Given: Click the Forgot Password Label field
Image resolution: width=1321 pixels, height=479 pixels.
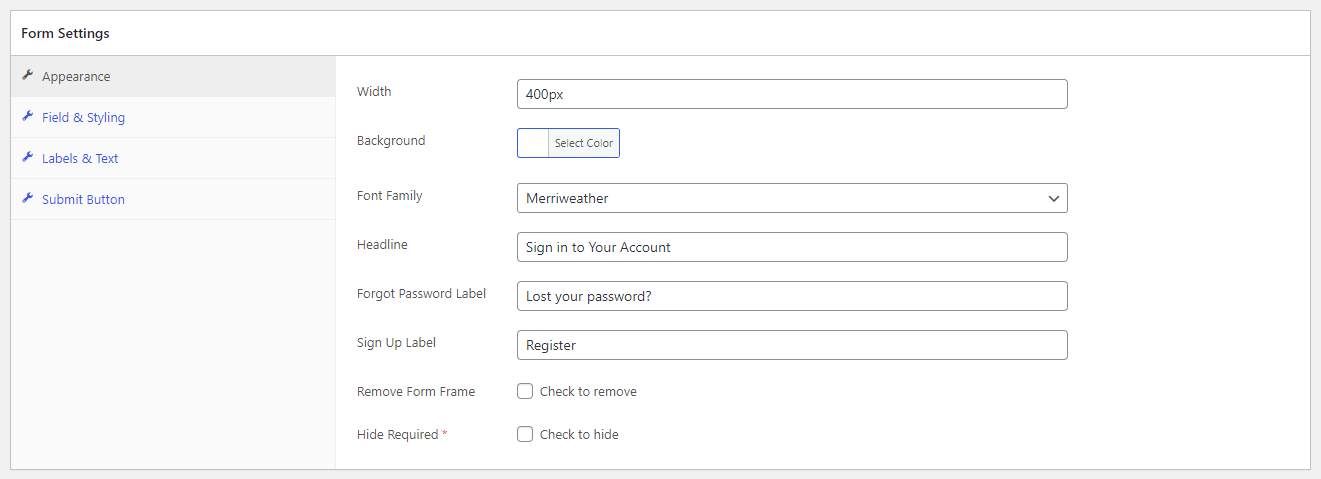Looking at the screenshot, I should (x=792, y=296).
